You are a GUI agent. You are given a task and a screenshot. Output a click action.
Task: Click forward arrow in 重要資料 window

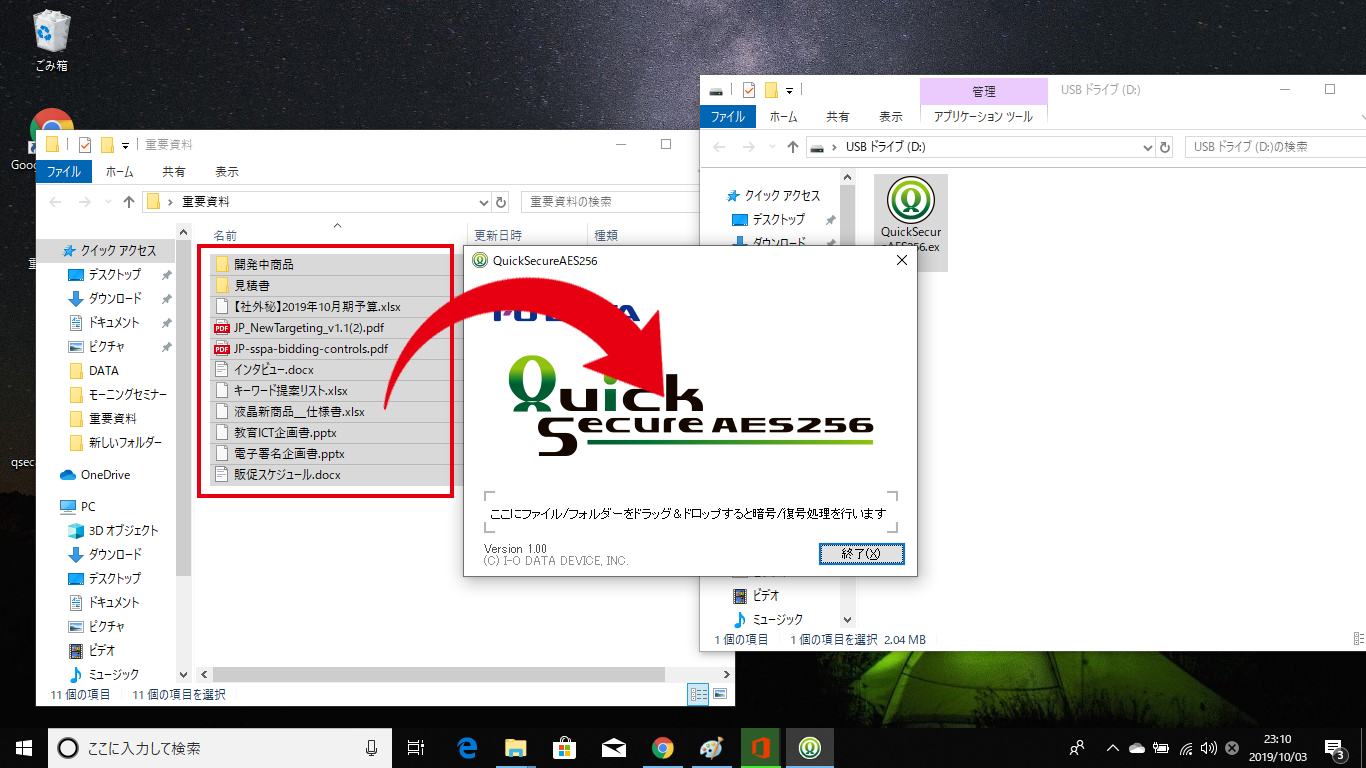[x=84, y=202]
